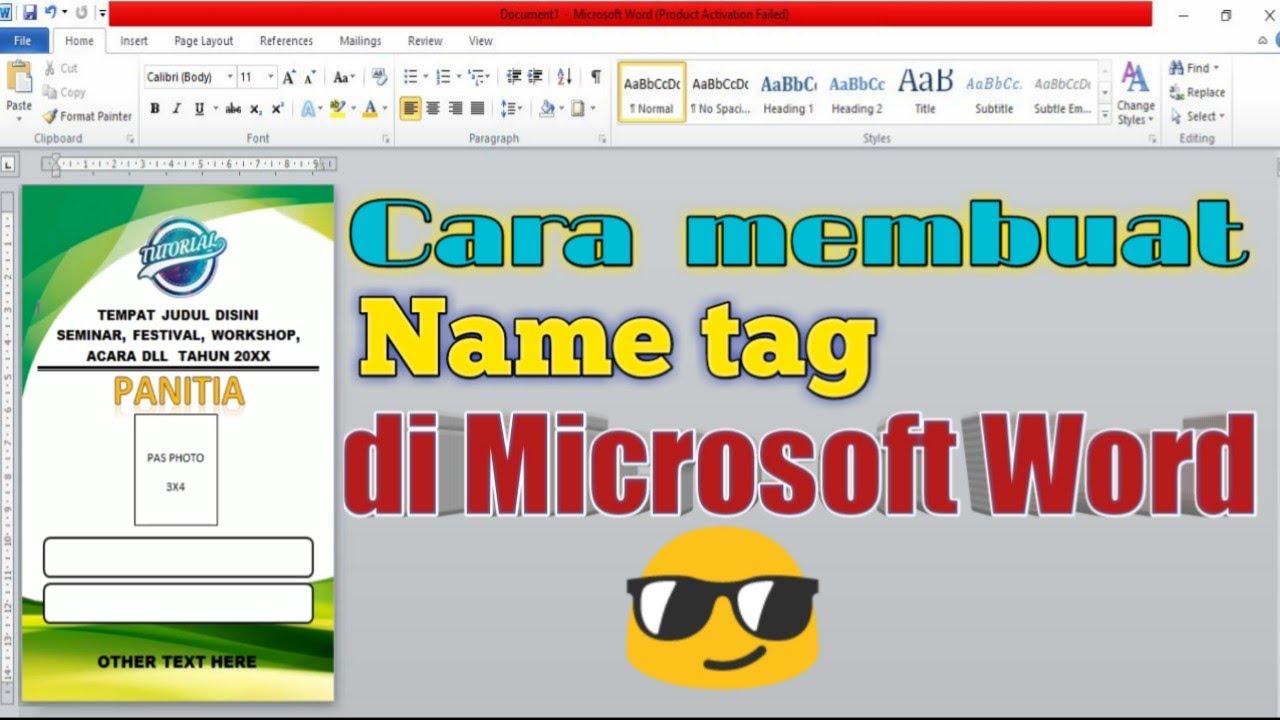The image size is (1280, 720).
Task: Sort the selected text
Action: [x=564, y=77]
